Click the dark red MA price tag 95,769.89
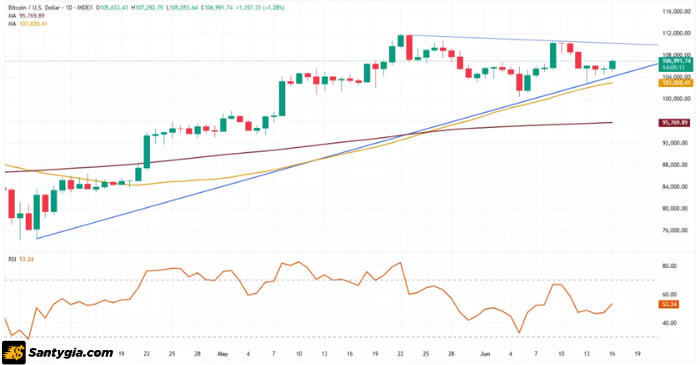The image size is (700, 365). pyautogui.click(x=675, y=123)
